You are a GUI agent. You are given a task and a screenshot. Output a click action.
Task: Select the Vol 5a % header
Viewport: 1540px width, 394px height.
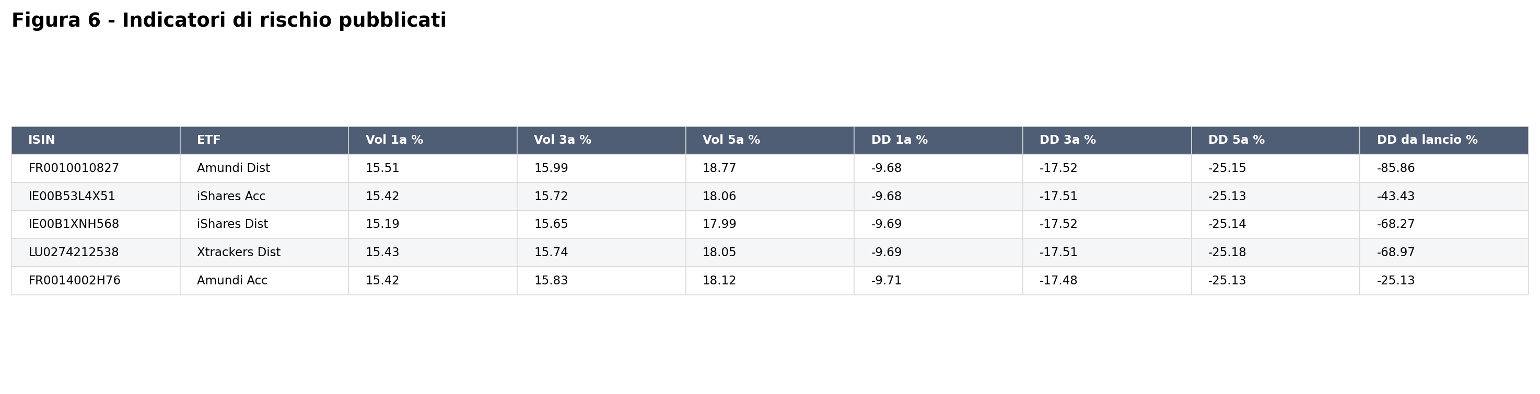(x=769, y=140)
